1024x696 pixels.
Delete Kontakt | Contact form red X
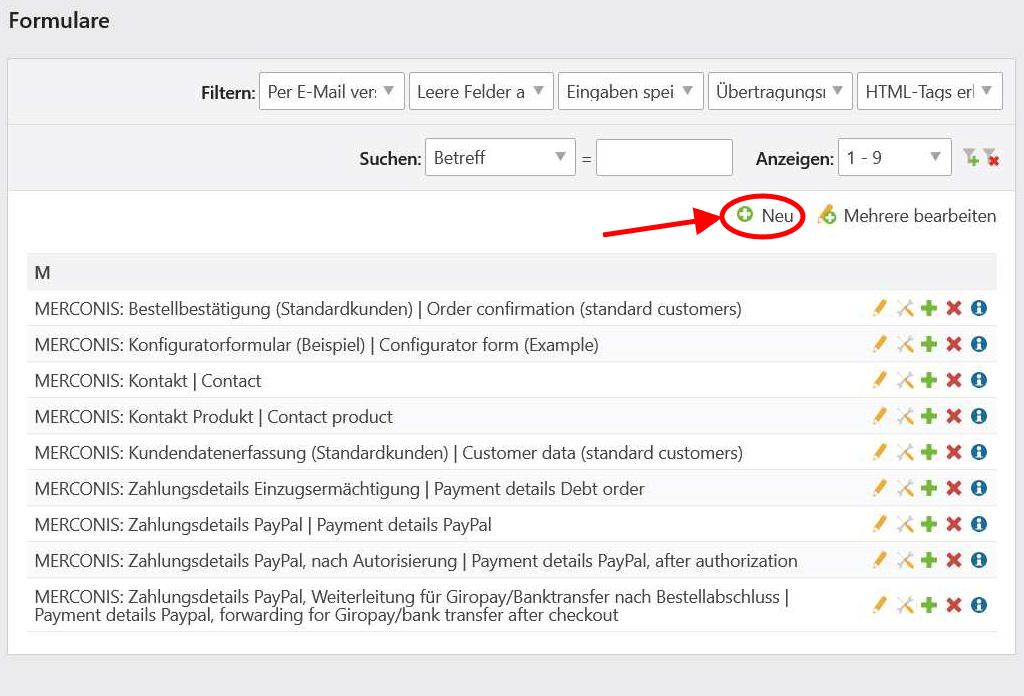(953, 380)
